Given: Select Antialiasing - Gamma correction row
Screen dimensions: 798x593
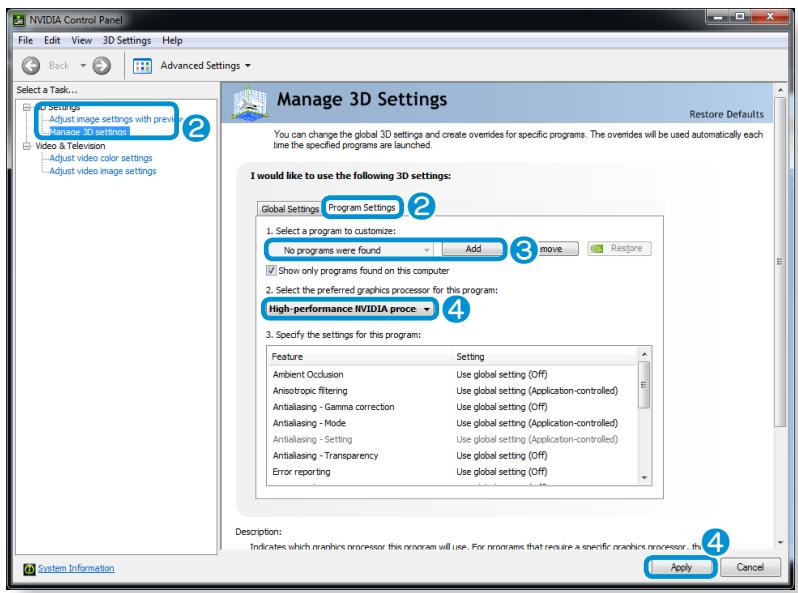Looking at the screenshot, I should click(x=452, y=407).
